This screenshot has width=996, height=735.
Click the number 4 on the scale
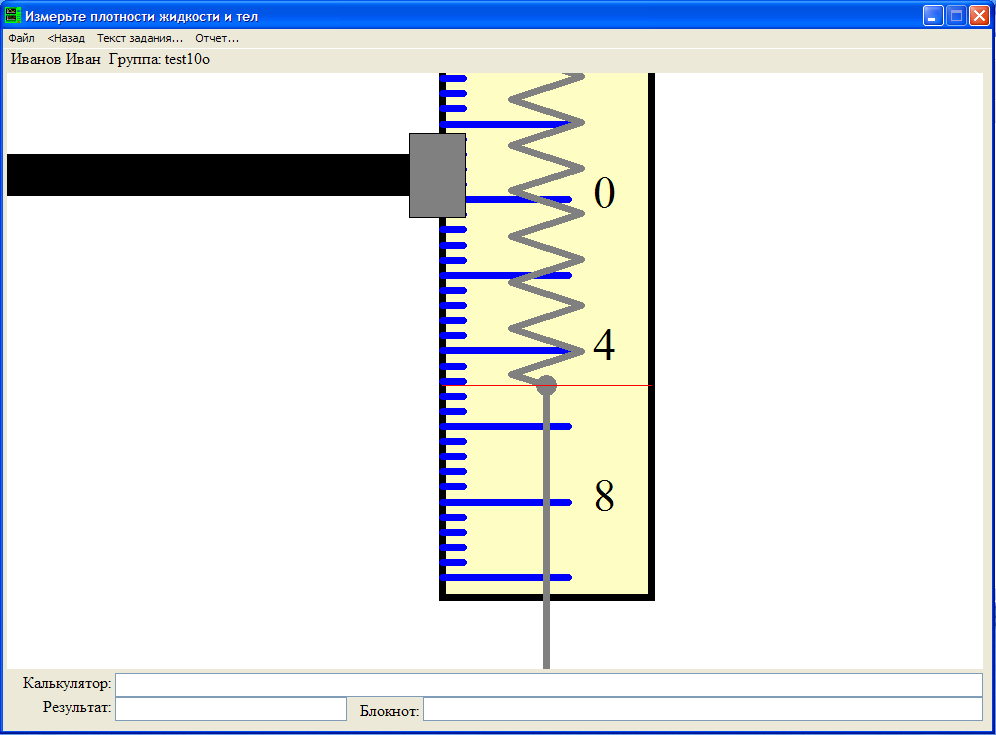604,345
